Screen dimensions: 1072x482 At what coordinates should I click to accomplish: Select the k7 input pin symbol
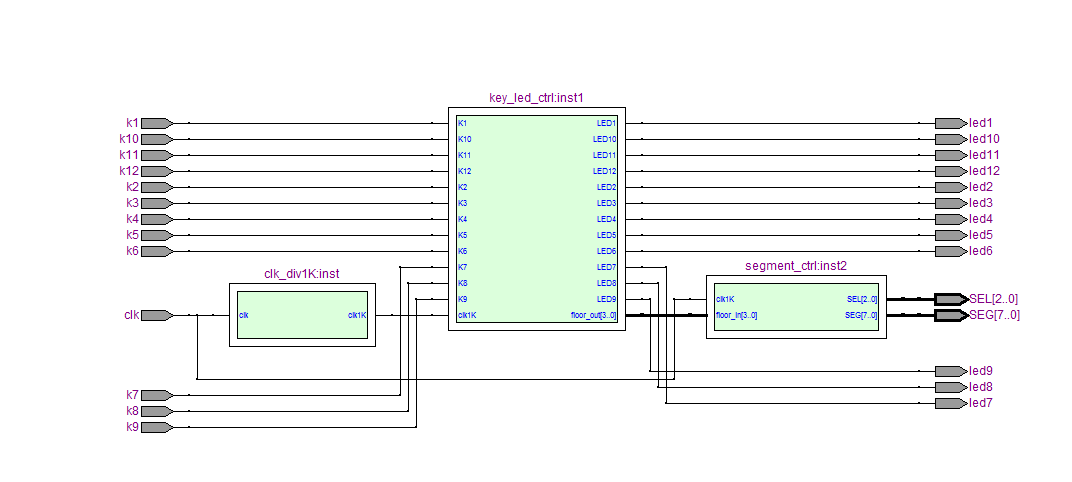[x=157, y=395]
